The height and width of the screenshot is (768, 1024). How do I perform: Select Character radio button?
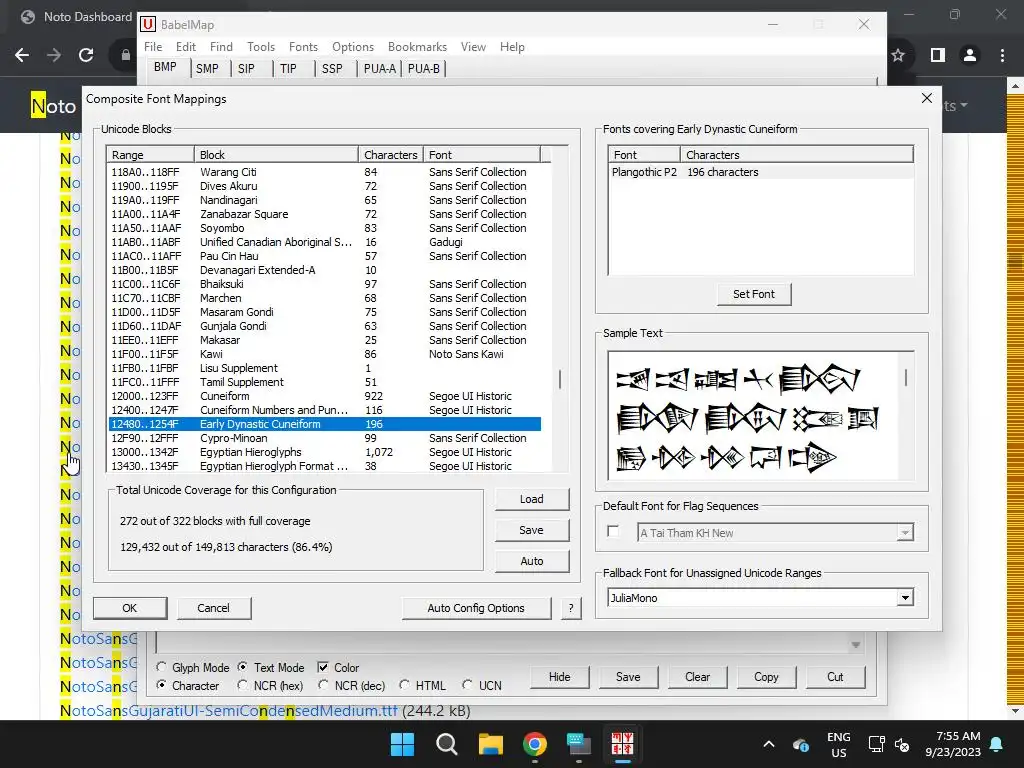161,685
